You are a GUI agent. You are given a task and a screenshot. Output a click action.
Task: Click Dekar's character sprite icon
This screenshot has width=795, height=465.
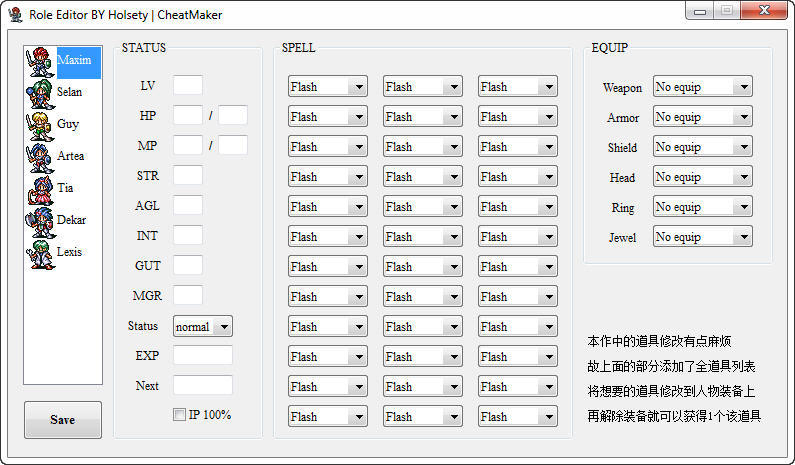pyautogui.click(x=41, y=222)
